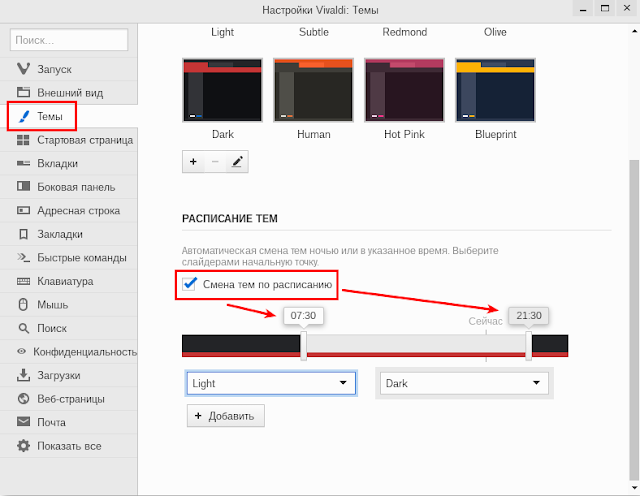Maximize the Vivaldi settings window
The image size is (640, 496).
605,8
